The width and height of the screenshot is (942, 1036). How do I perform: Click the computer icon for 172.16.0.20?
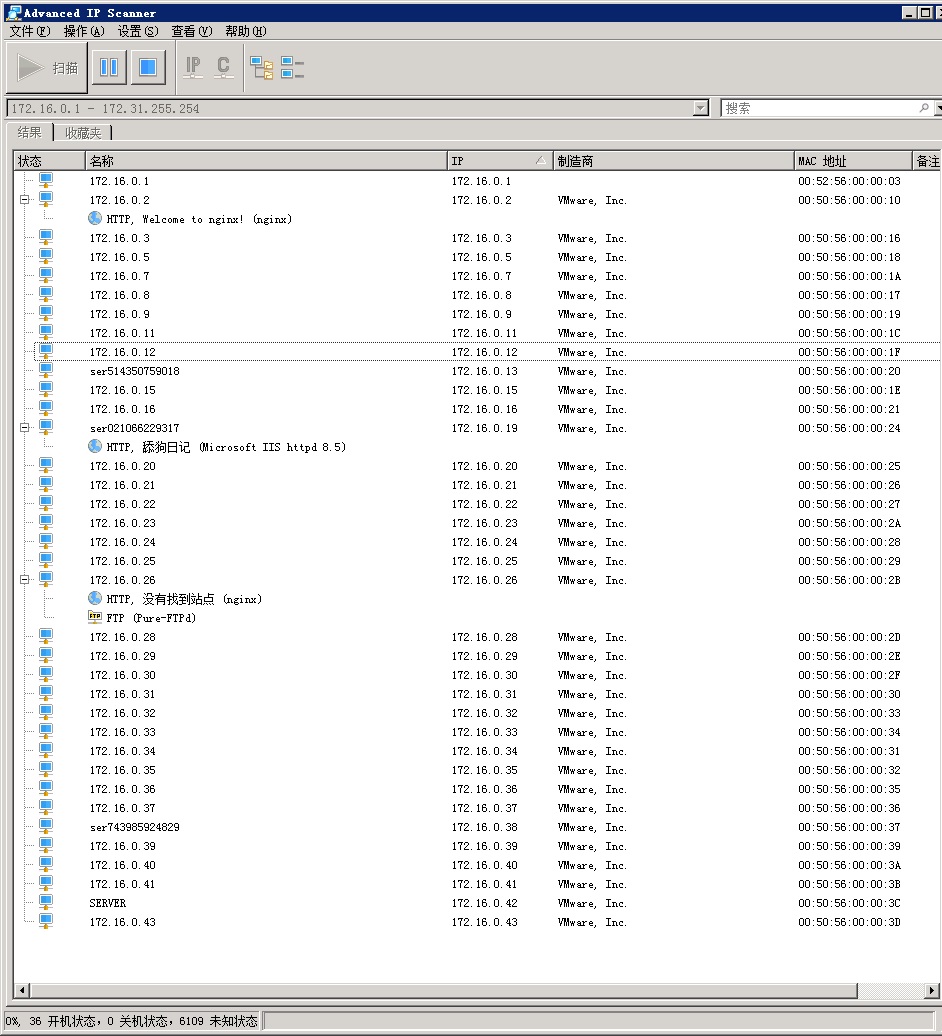click(46, 466)
